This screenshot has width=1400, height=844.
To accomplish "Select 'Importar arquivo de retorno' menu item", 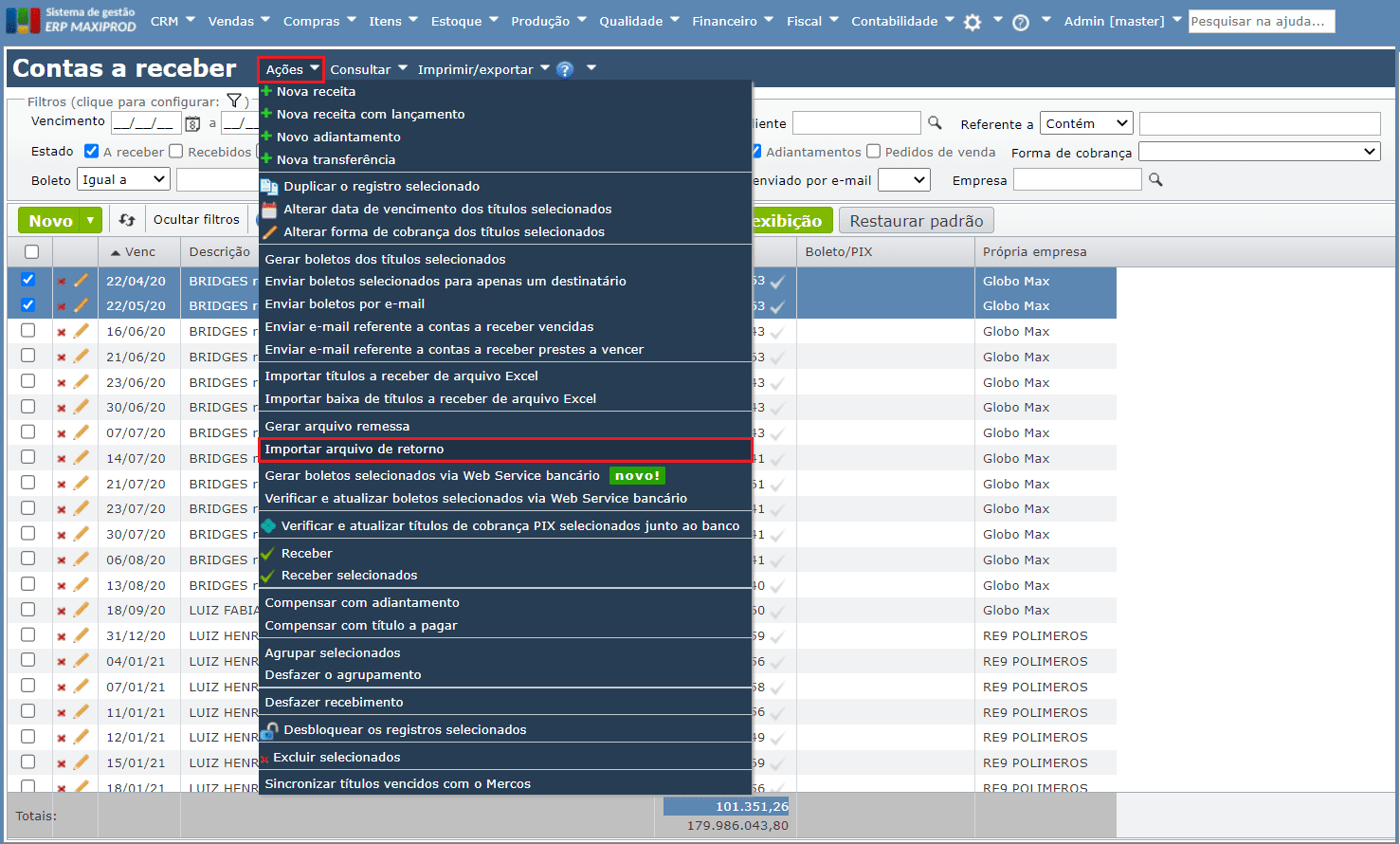I will [x=355, y=450].
